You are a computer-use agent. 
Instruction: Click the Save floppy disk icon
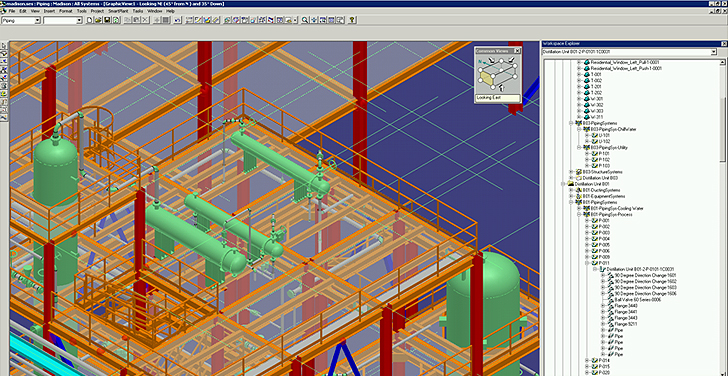pos(107,20)
